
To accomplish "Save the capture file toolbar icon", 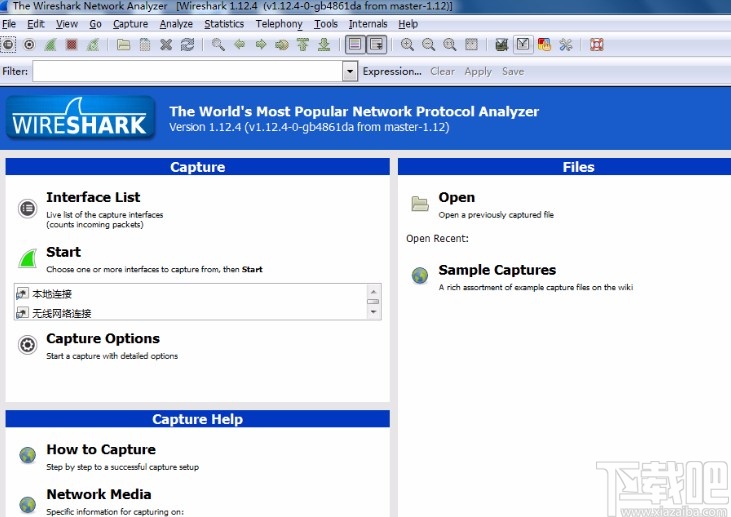I will coord(145,45).
